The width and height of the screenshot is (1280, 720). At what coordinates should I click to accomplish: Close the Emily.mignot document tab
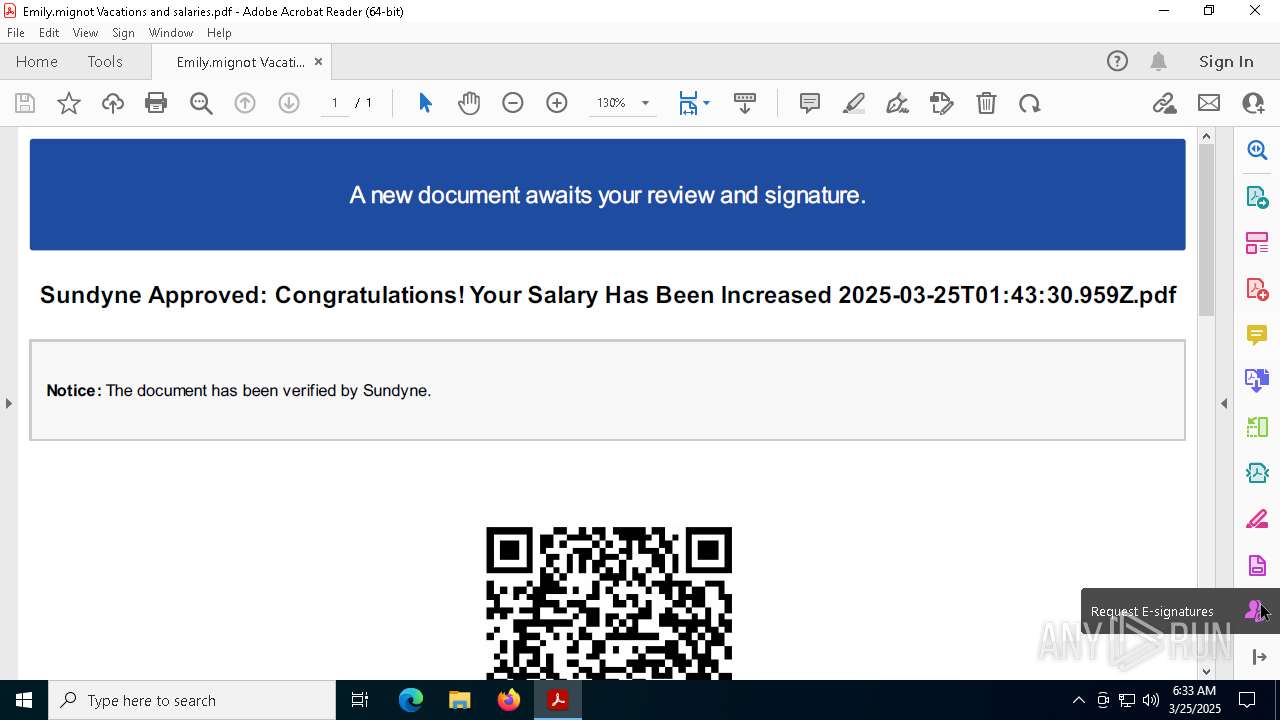[x=318, y=62]
